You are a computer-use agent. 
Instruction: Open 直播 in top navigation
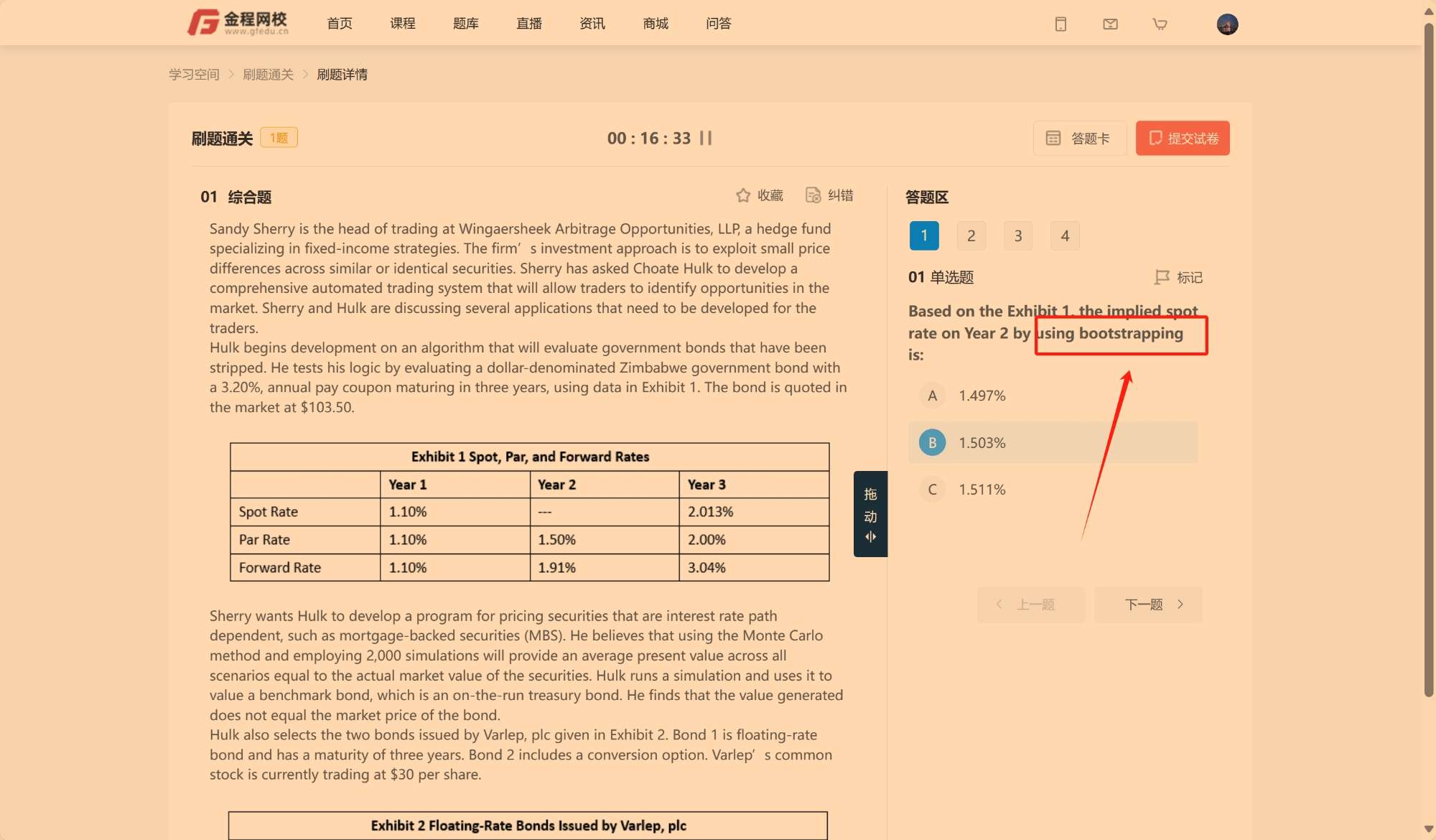(x=529, y=24)
